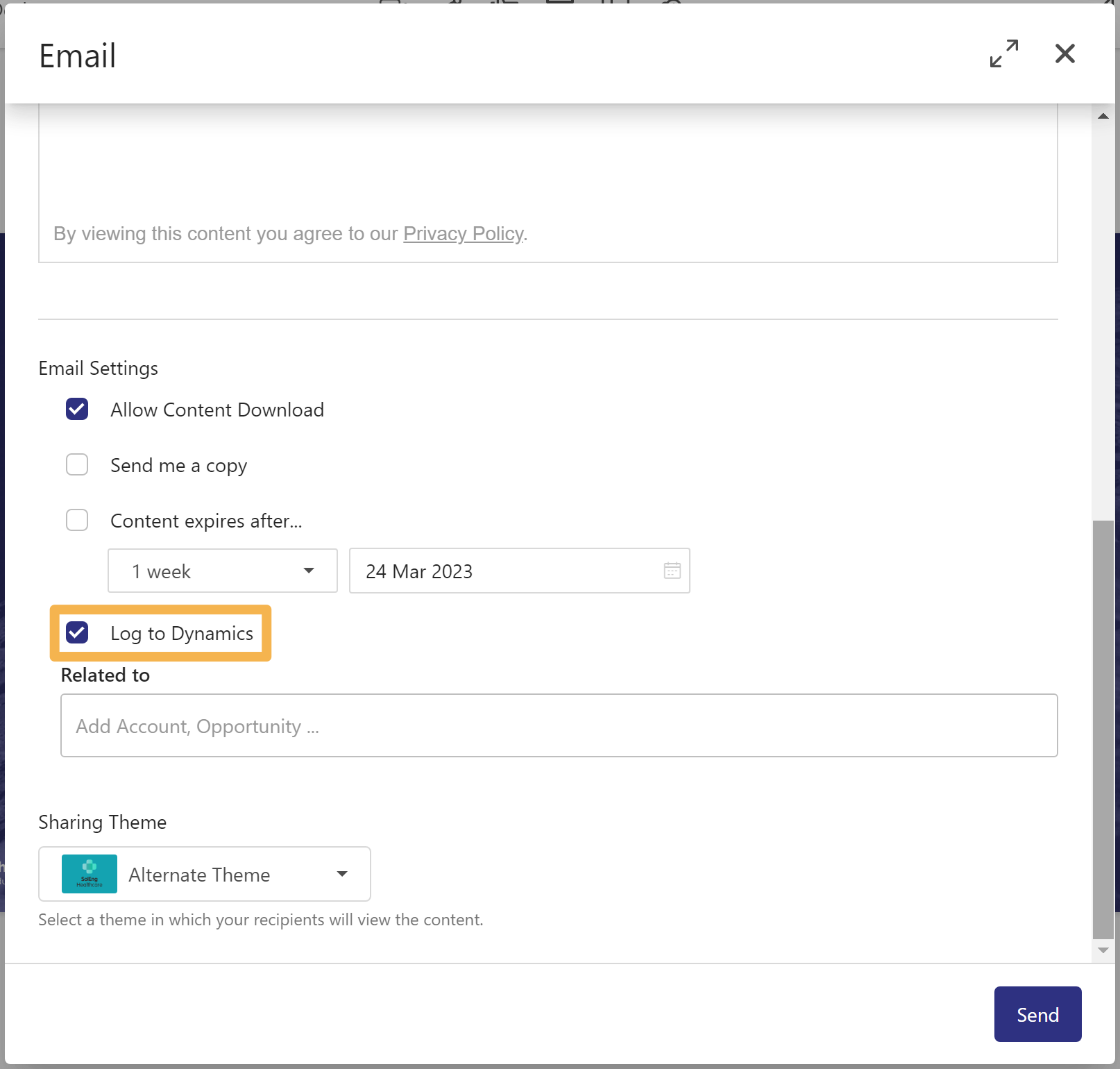Disable the Log to Dynamics checkbox
Image resolution: width=1120 pixels, height=1069 pixels.
pyautogui.click(x=77, y=632)
